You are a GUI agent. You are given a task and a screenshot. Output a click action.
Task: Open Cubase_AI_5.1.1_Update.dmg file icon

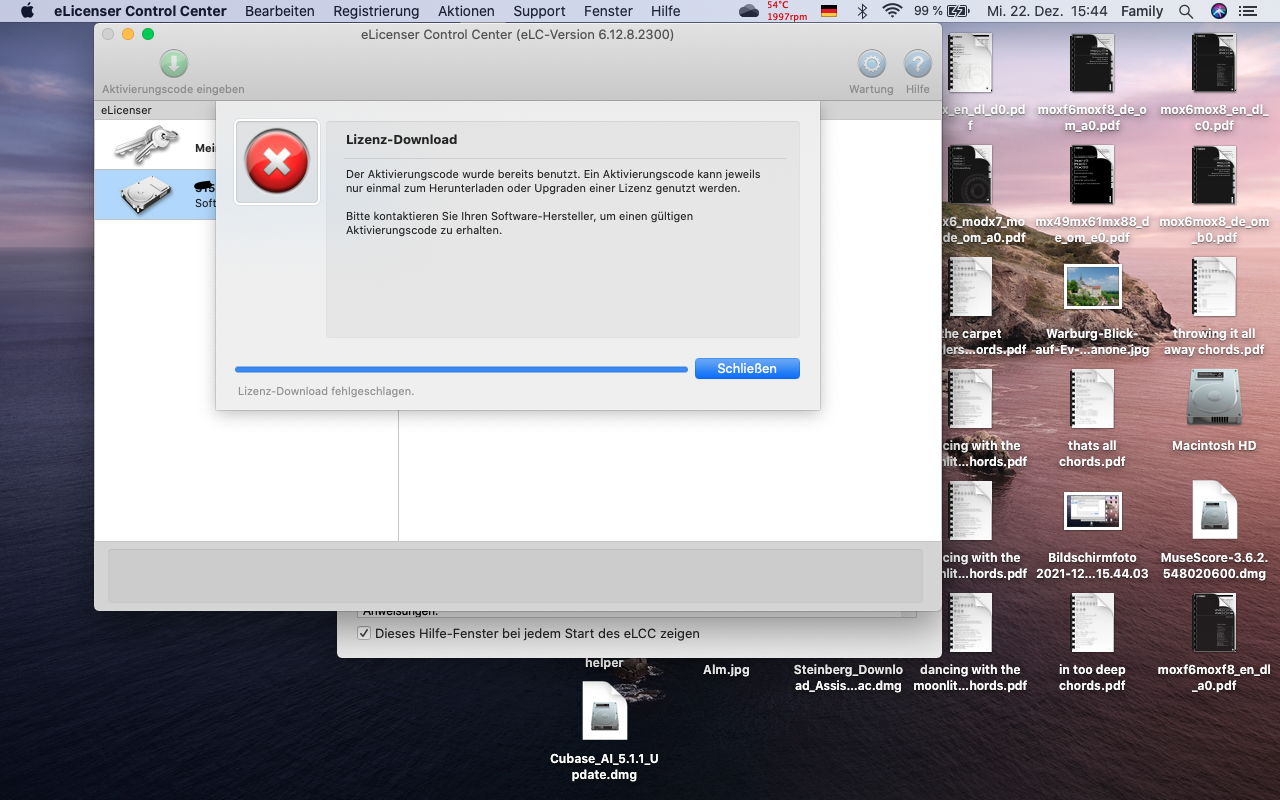604,712
